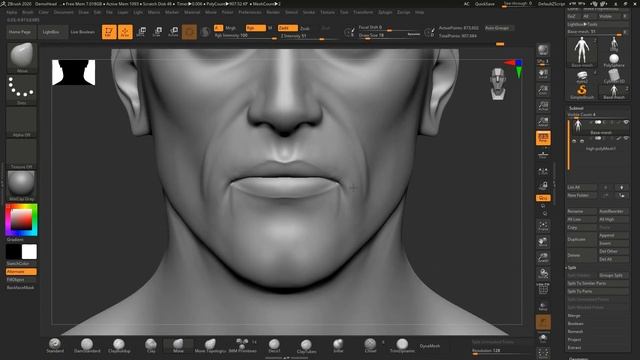Open current brush thumbnail picker

pos(22,58)
